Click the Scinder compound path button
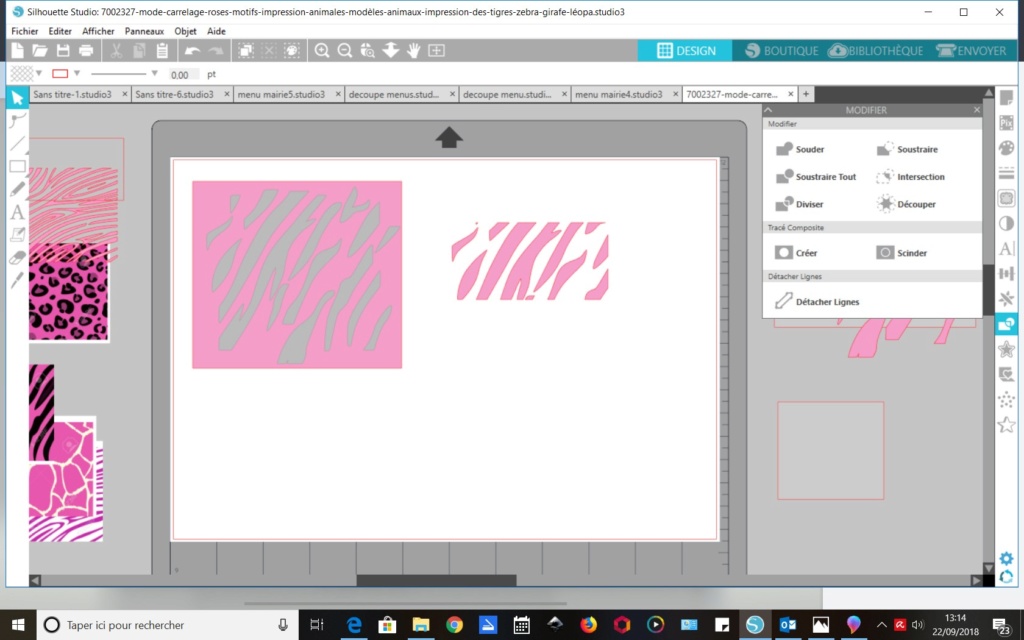The image size is (1024, 640). pyautogui.click(x=902, y=253)
